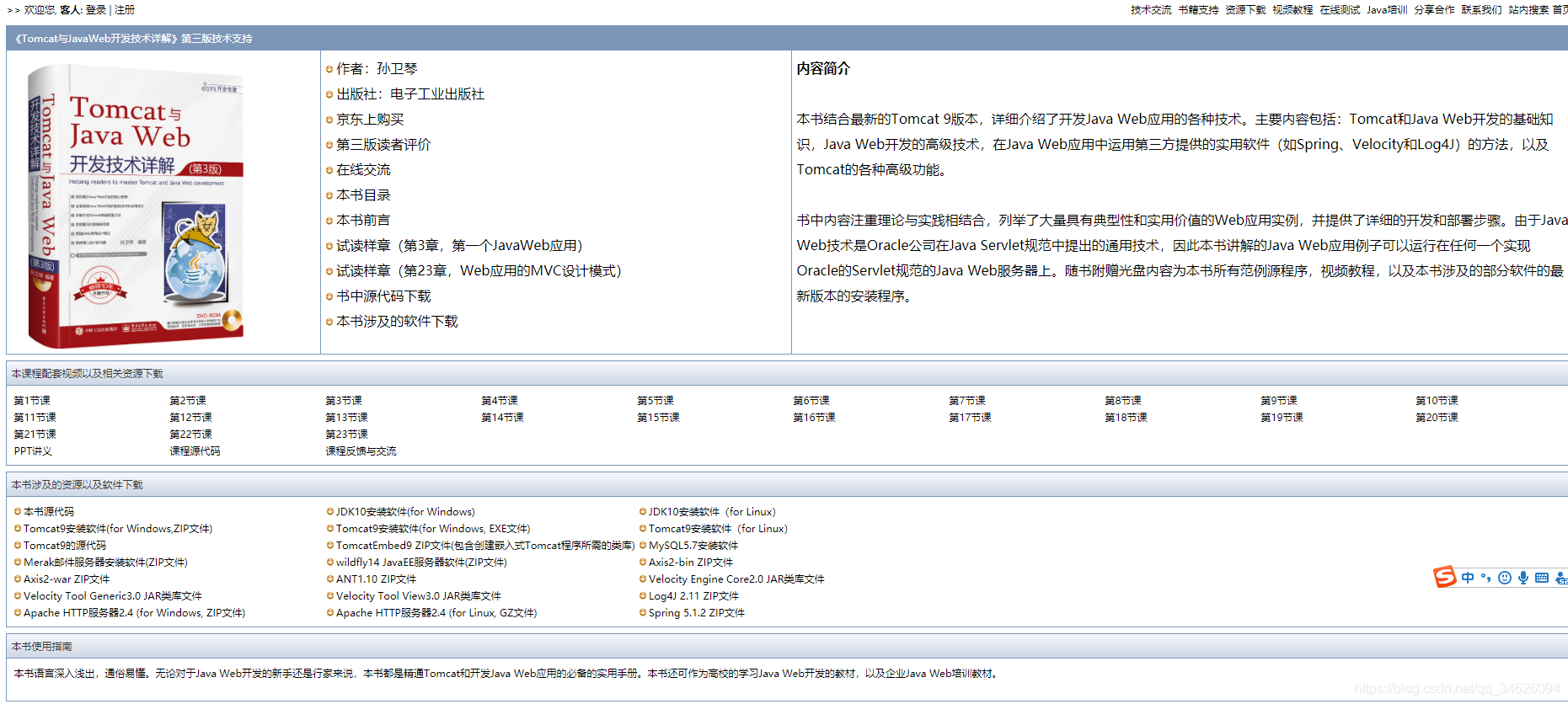1568x704 pixels.
Task: Open sample chapter 3 第一个JavaWeb应用
Action: click(x=459, y=246)
